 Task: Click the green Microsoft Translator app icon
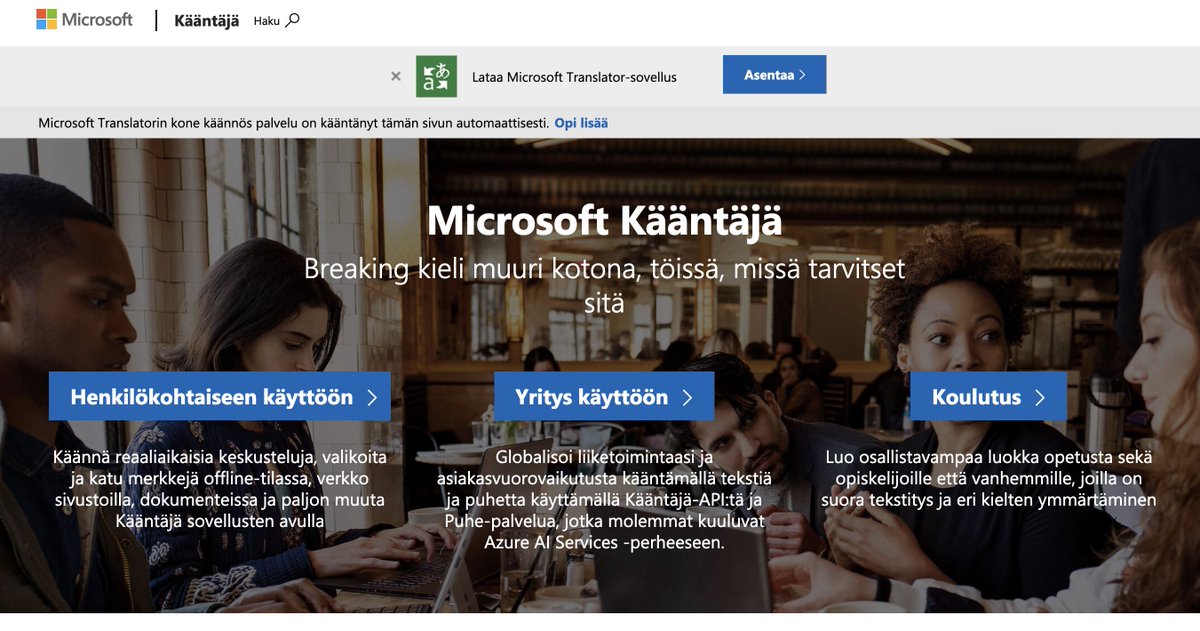tap(436, 76)
